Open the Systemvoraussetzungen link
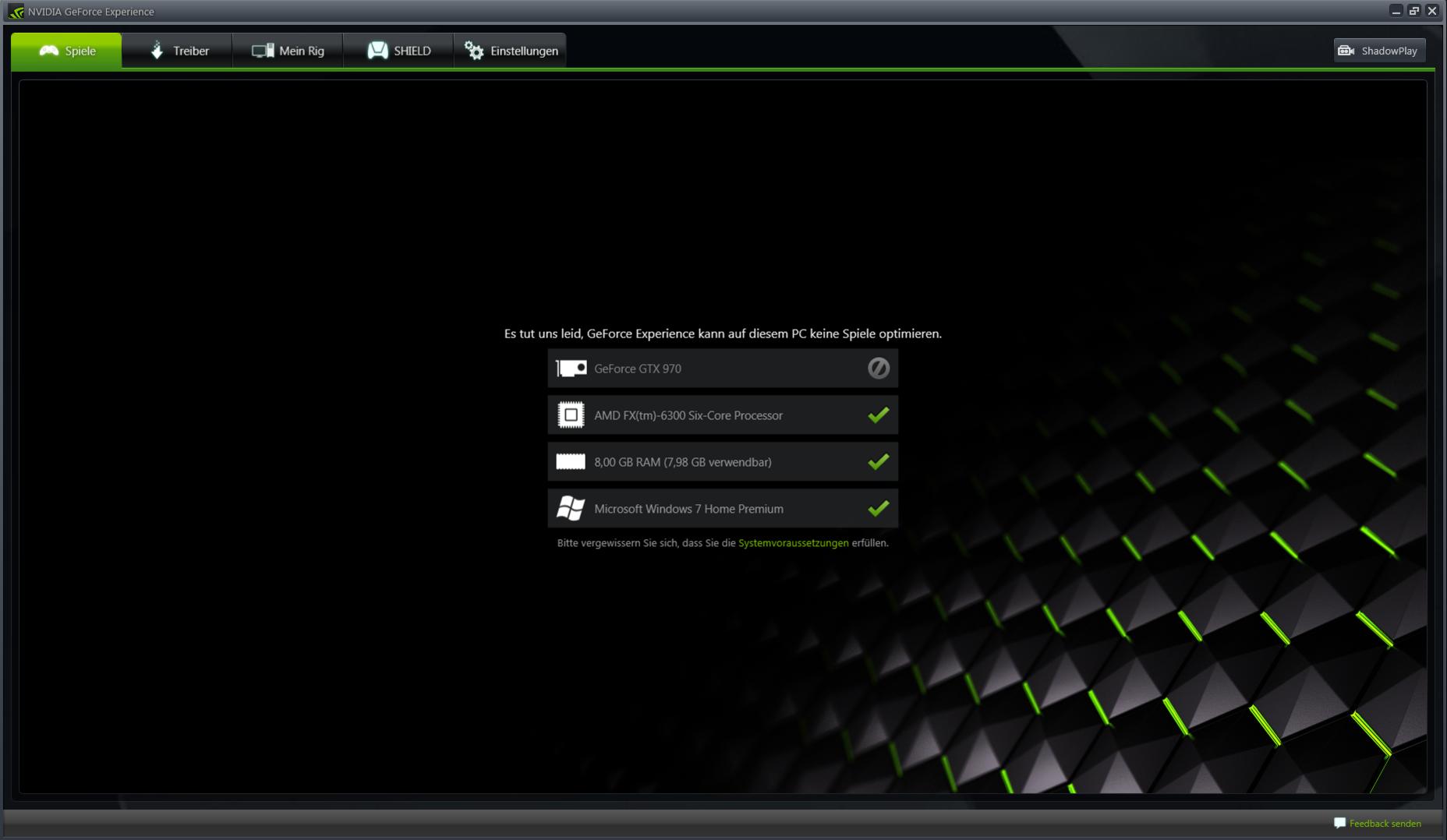The width and height of the screenshot is (1447, 840). click(x=793, y=543)
